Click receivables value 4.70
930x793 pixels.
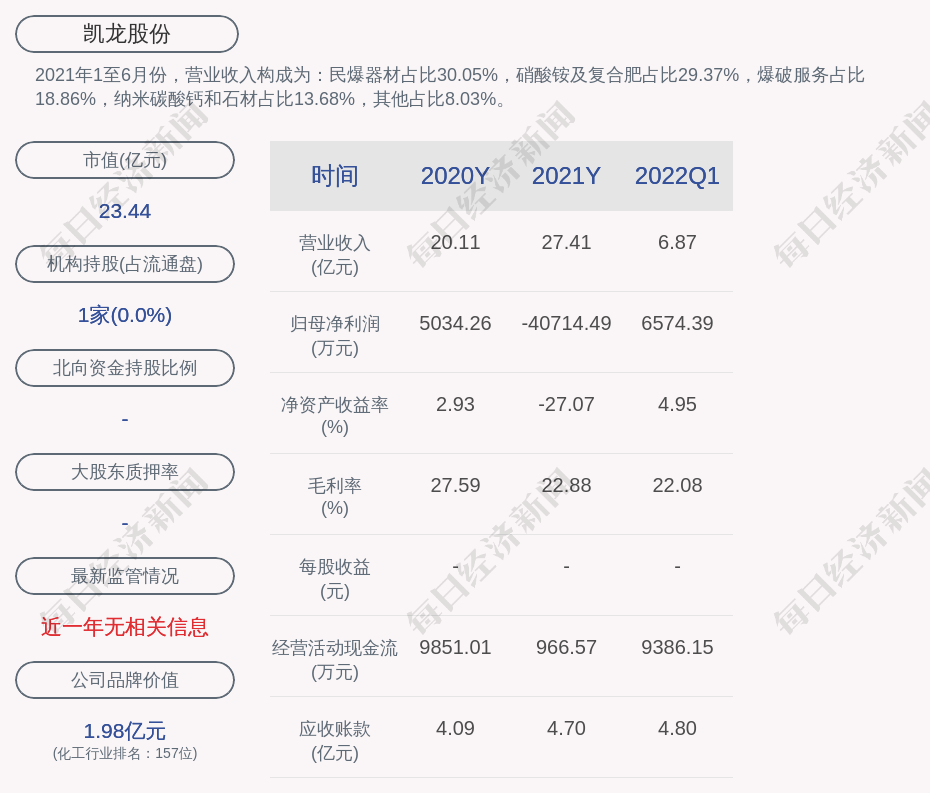566,728
